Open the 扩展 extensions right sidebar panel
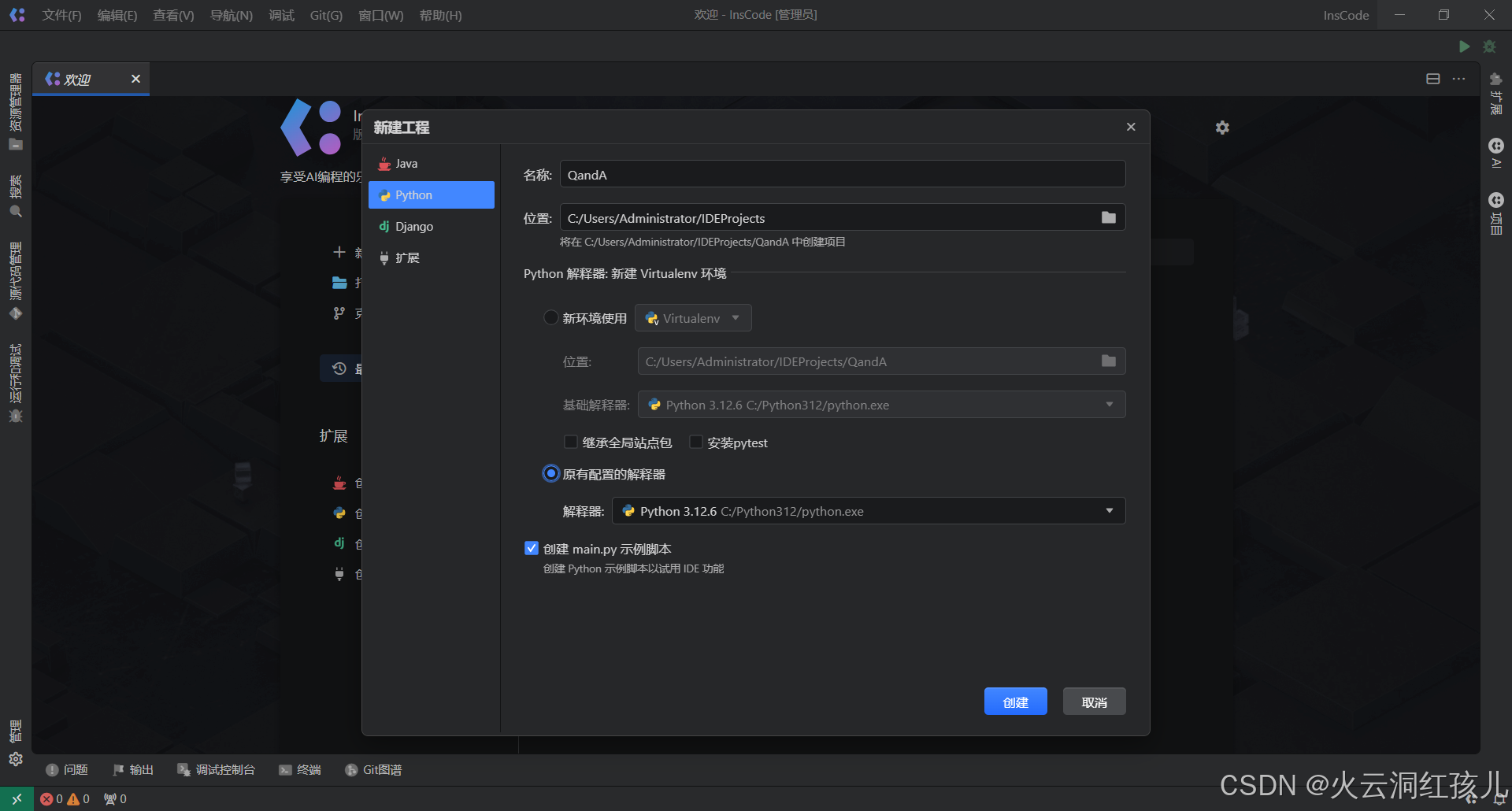 [x=1496, y=94]
